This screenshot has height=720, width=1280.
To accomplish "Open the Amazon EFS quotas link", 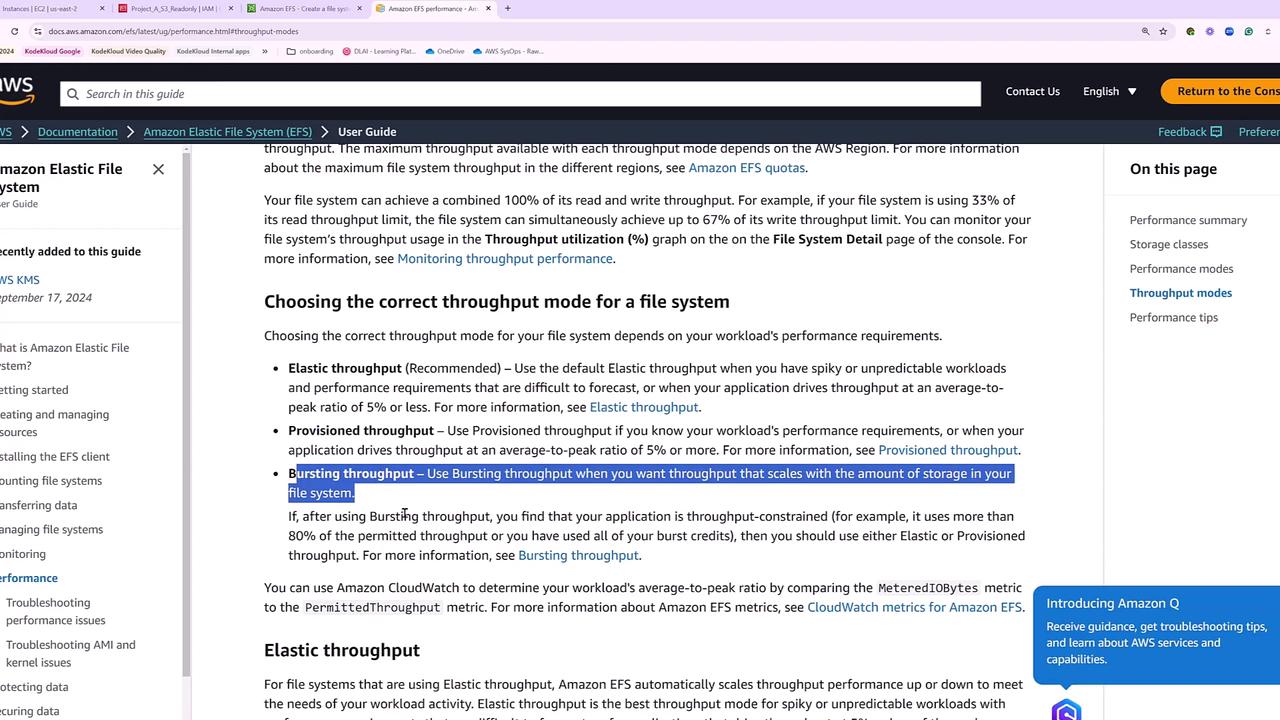I will [x=746, y=168].
